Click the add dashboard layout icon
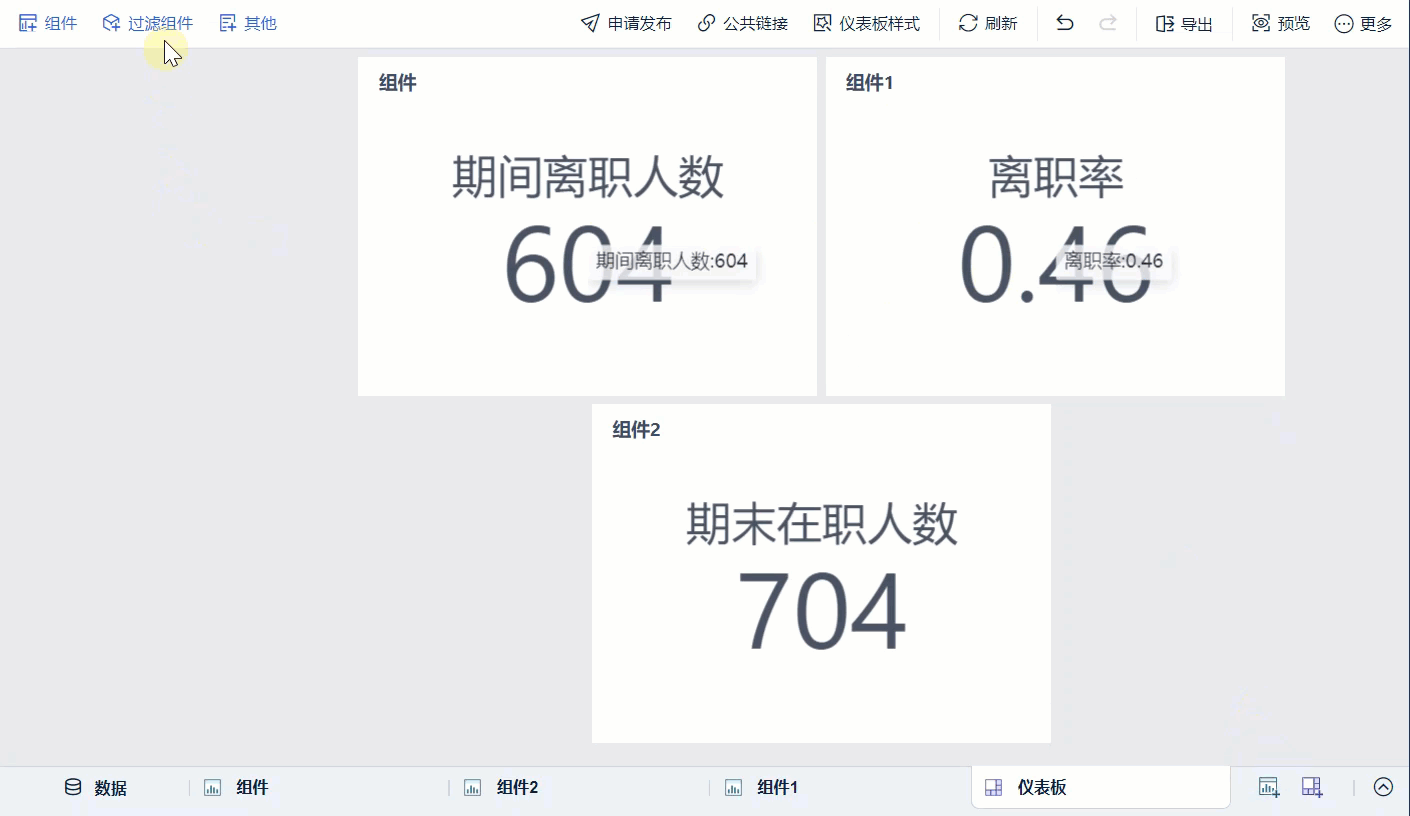The height and width of the screenshot is (816, 1410). coord(1311,787)
